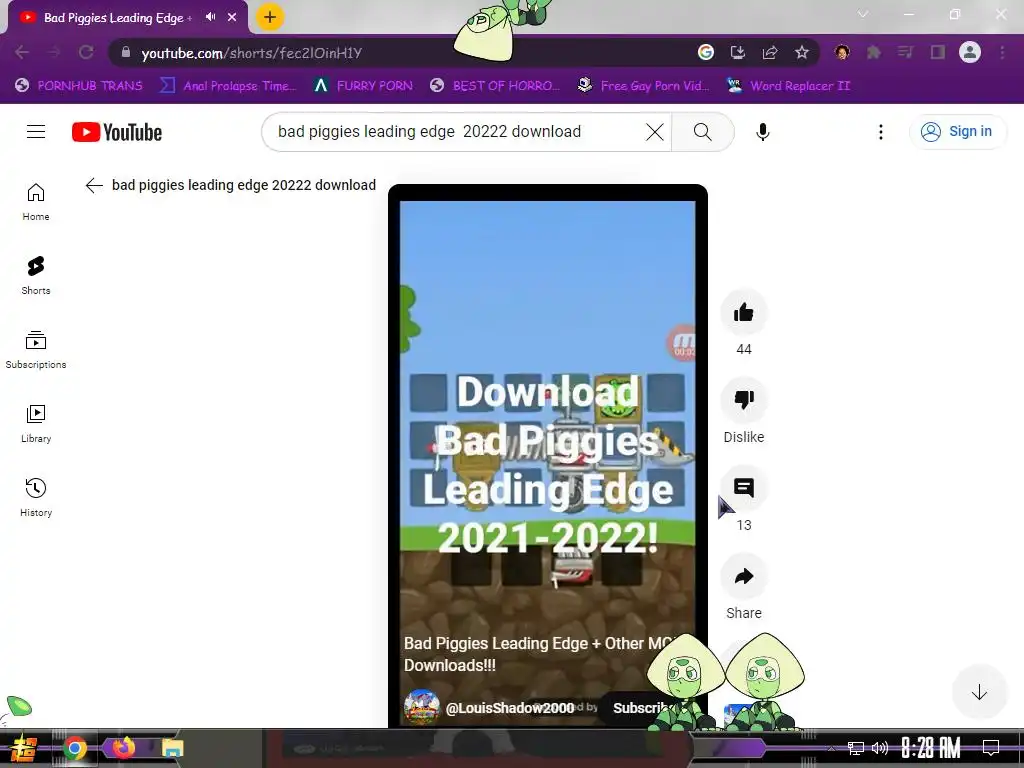Screen dimensions: 1024x768
Task: Open @LouisShadow2000 channel avatar
Action: 421,707
